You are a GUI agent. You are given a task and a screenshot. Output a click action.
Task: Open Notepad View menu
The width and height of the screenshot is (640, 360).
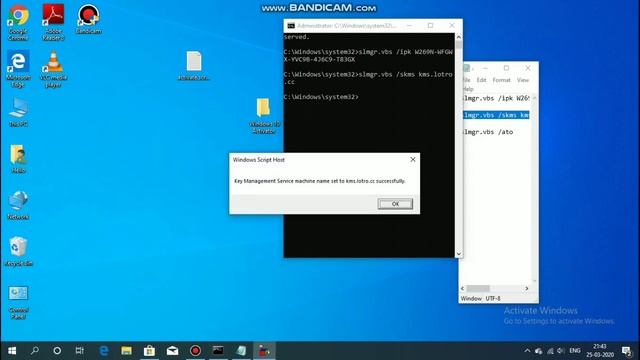pos(523,80)
